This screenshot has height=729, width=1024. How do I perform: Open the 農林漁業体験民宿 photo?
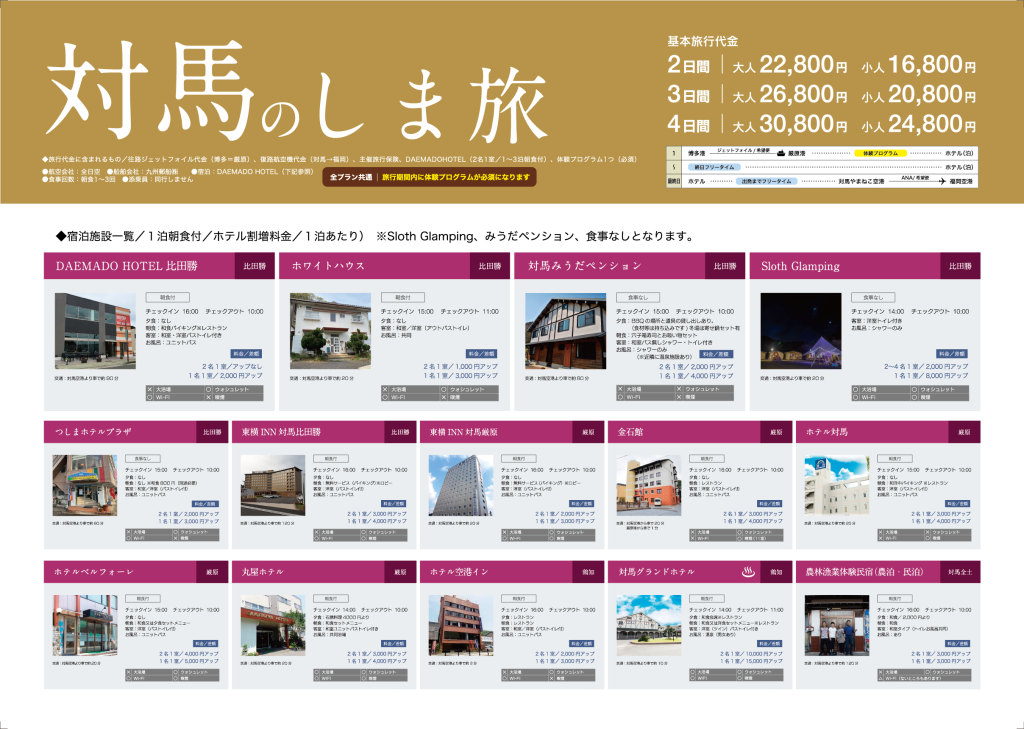coord(837,625)
